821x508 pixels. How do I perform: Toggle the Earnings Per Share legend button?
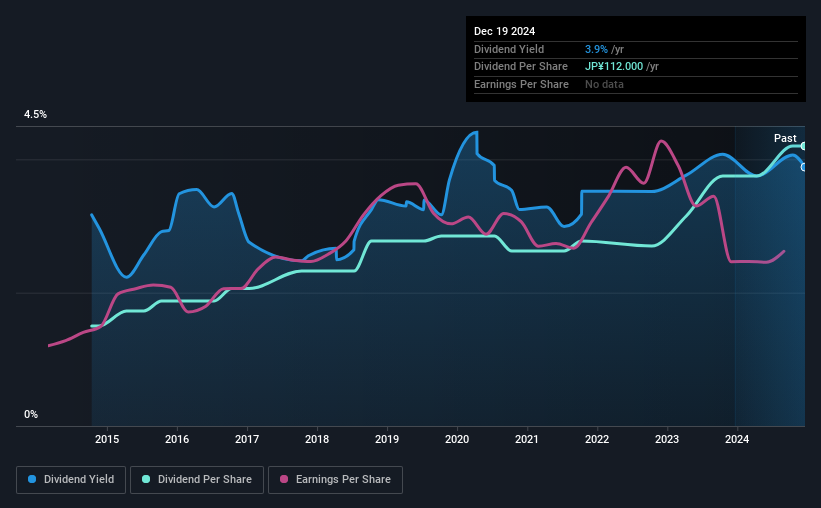[335, 480]
